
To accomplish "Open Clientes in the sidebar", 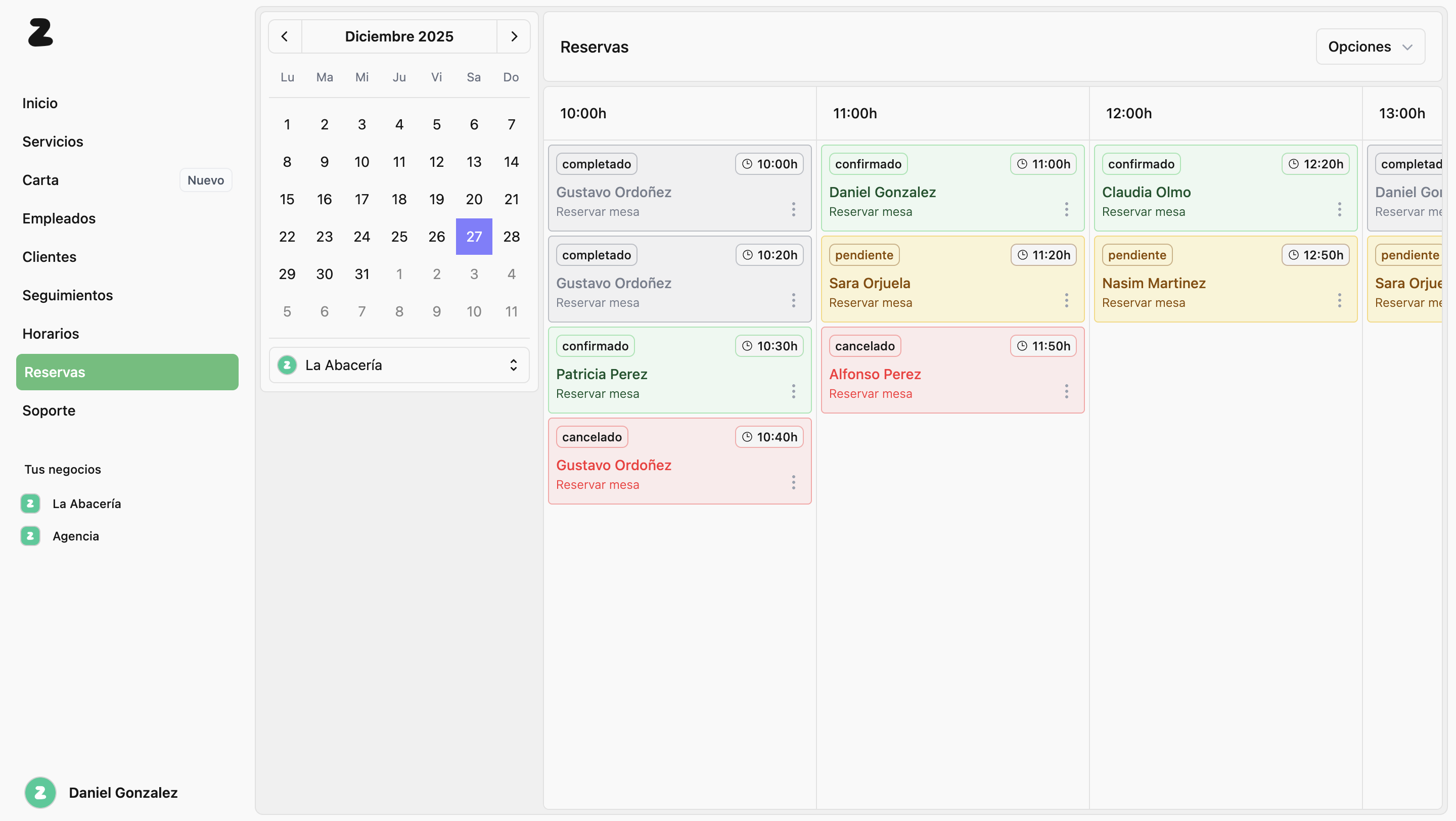I will [49, 257].
